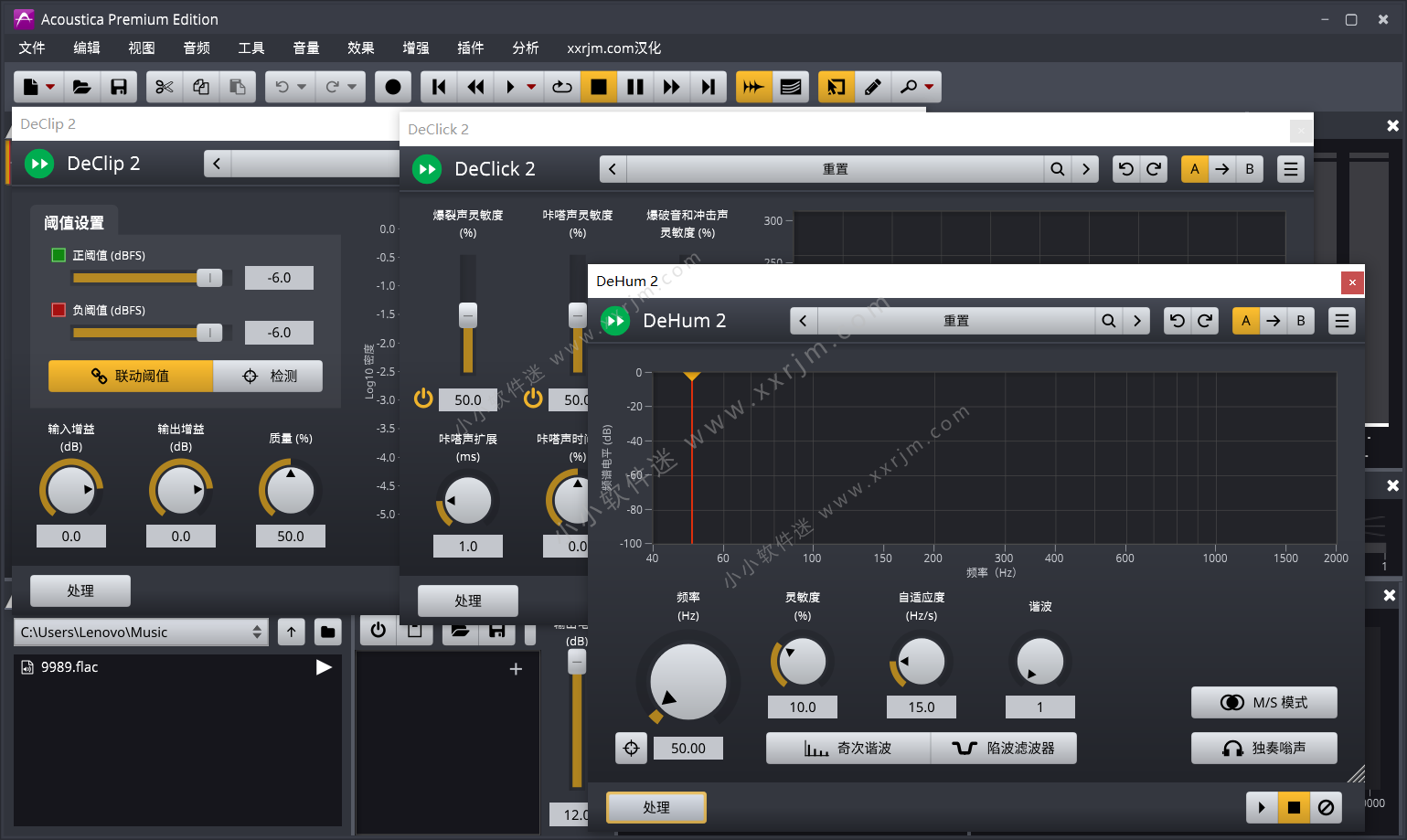
Task: Cut the selection with the scissors icon
Action: pos(165,87)
